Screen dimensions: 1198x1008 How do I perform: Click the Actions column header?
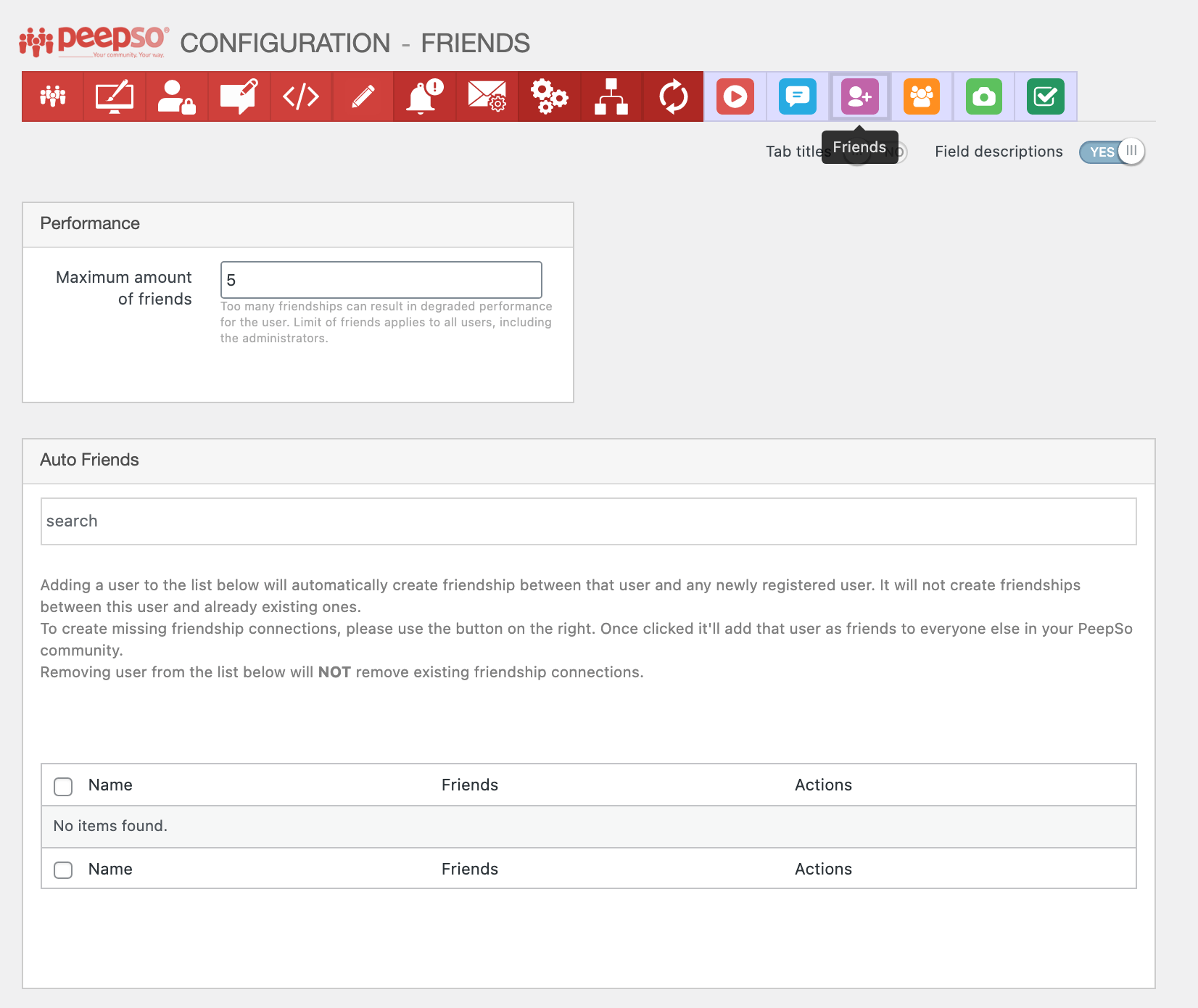[823, 785]
